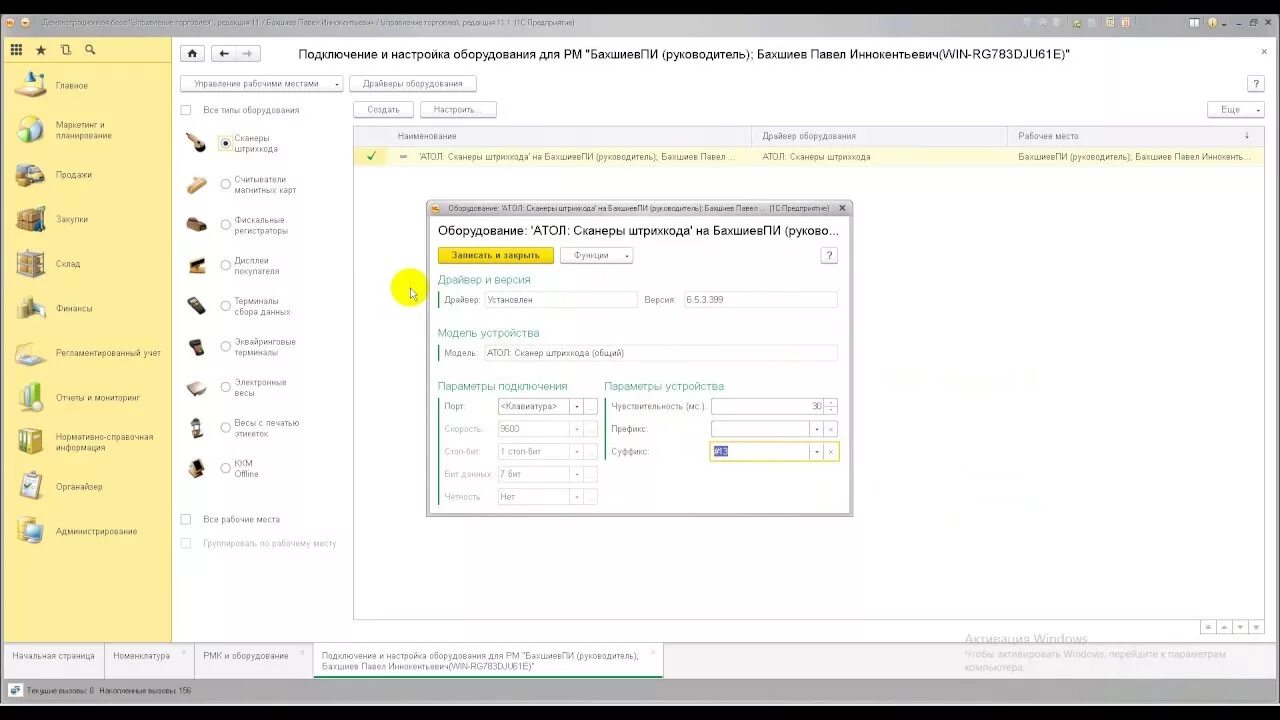Expand the Префикс dropdown arrow
Viewport: 1280px width, 720px height.
(x=817, y=429)
